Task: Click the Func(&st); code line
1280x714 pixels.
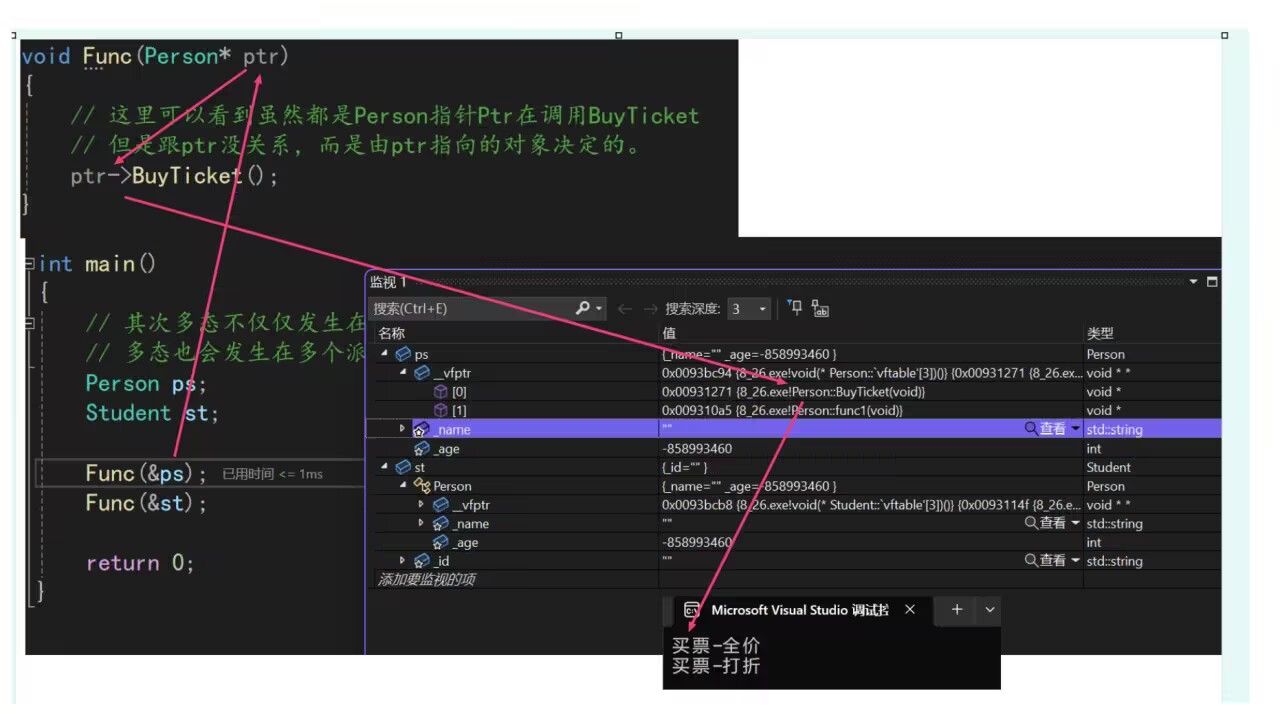Action: (146, 503)
